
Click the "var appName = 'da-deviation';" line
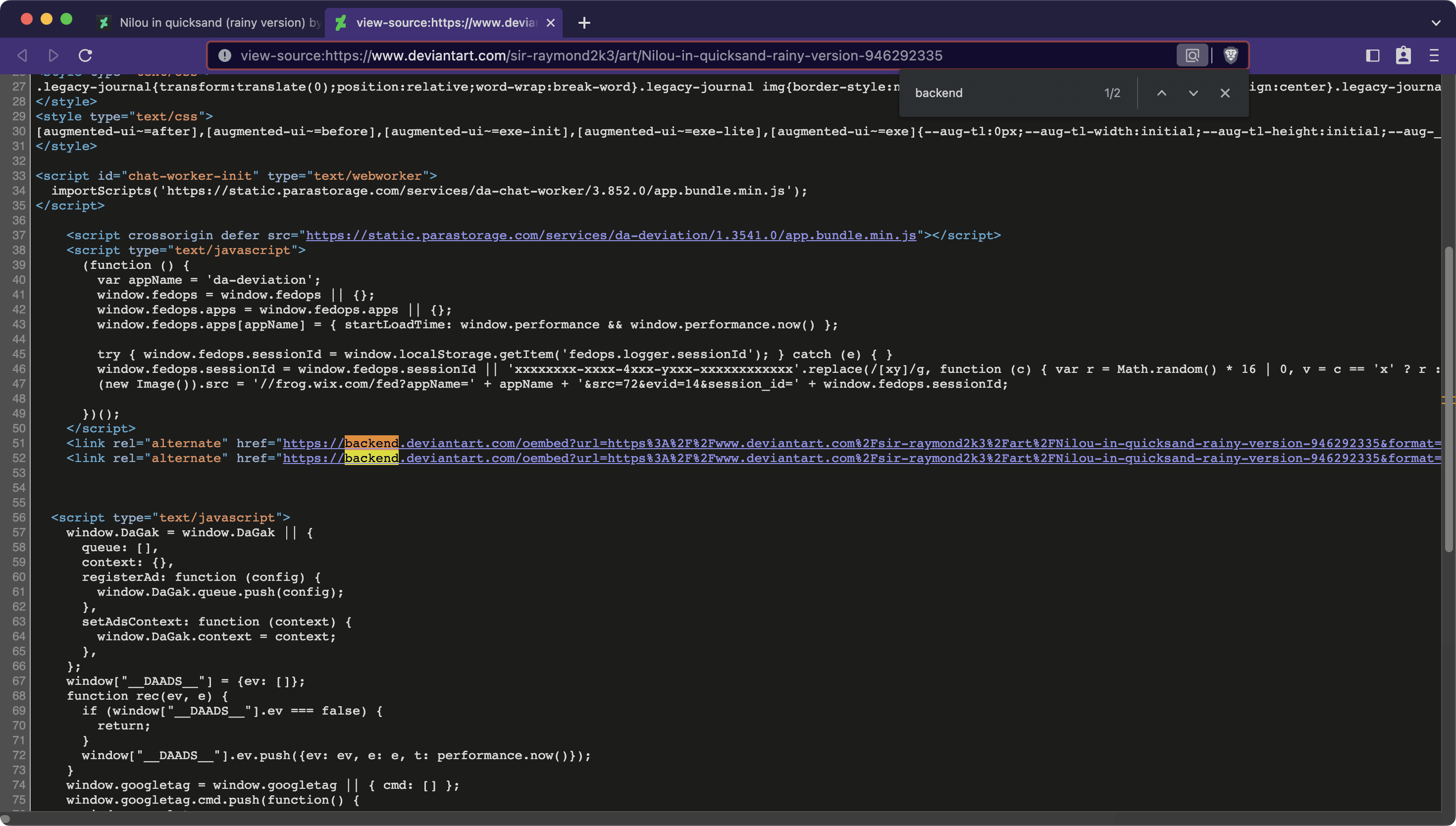click(x=208, y=280)
